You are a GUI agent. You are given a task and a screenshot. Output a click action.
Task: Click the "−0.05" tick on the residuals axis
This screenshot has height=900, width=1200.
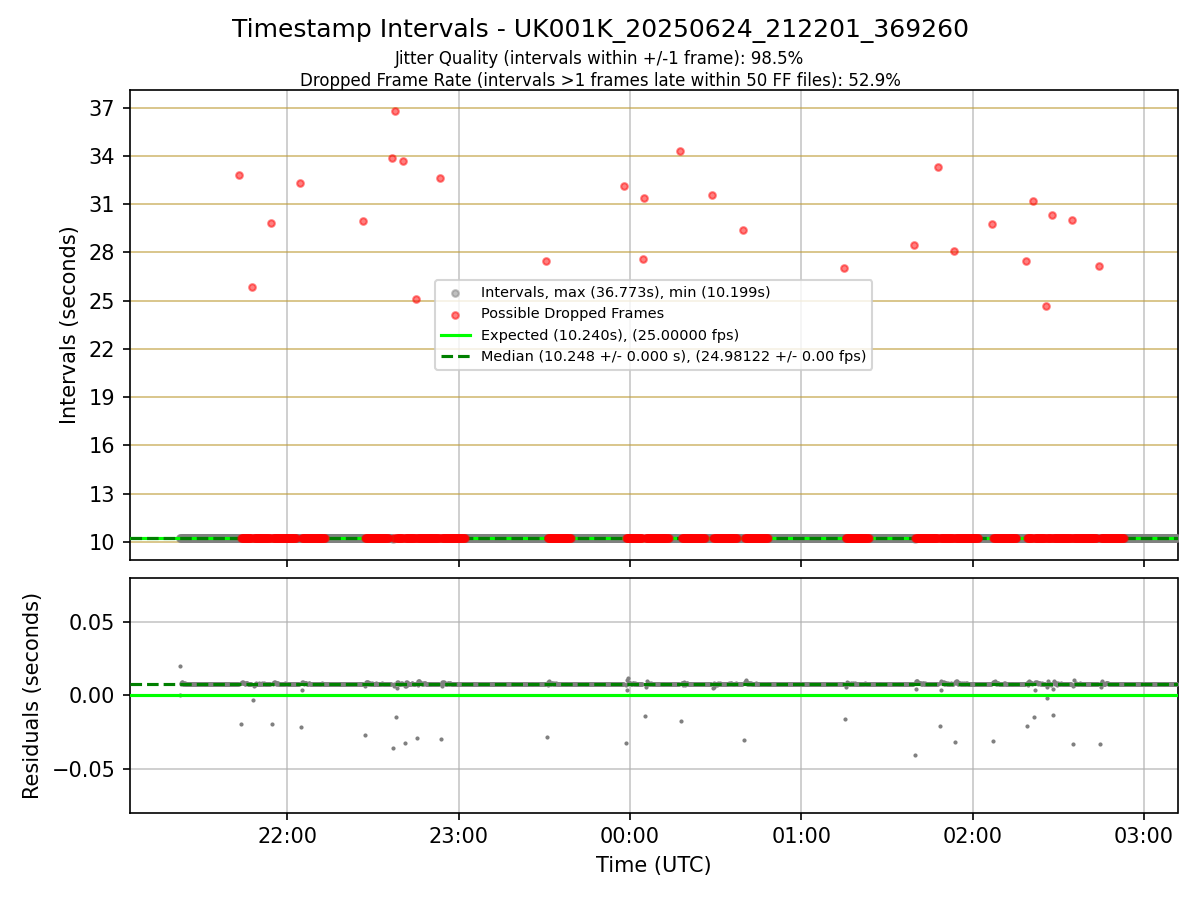tap(85, 769)
